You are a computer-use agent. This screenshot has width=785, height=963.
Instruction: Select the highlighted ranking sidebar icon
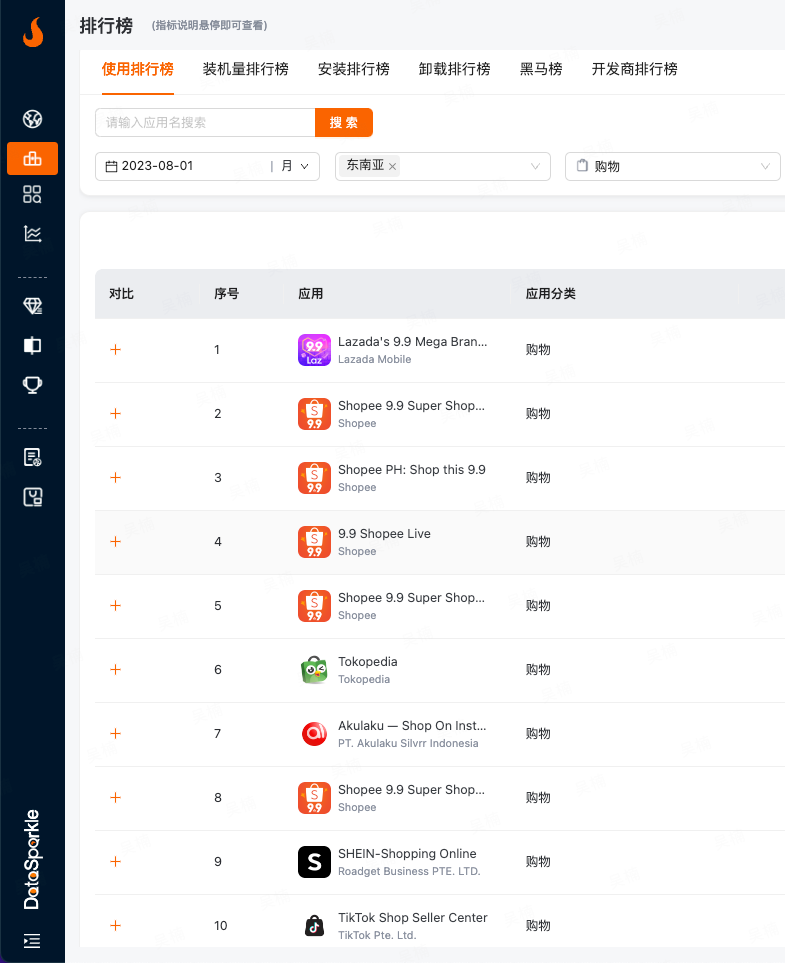pos(33,158)
